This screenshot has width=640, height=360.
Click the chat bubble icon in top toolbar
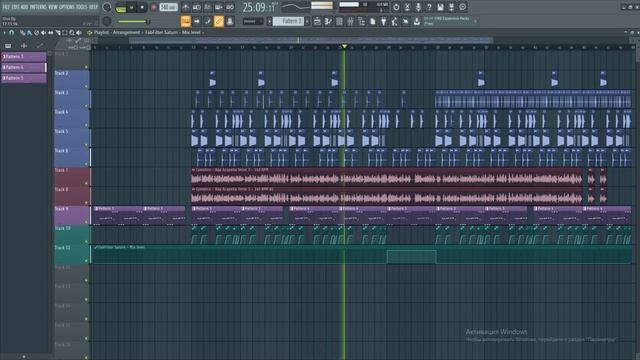(x=462, y=7)
